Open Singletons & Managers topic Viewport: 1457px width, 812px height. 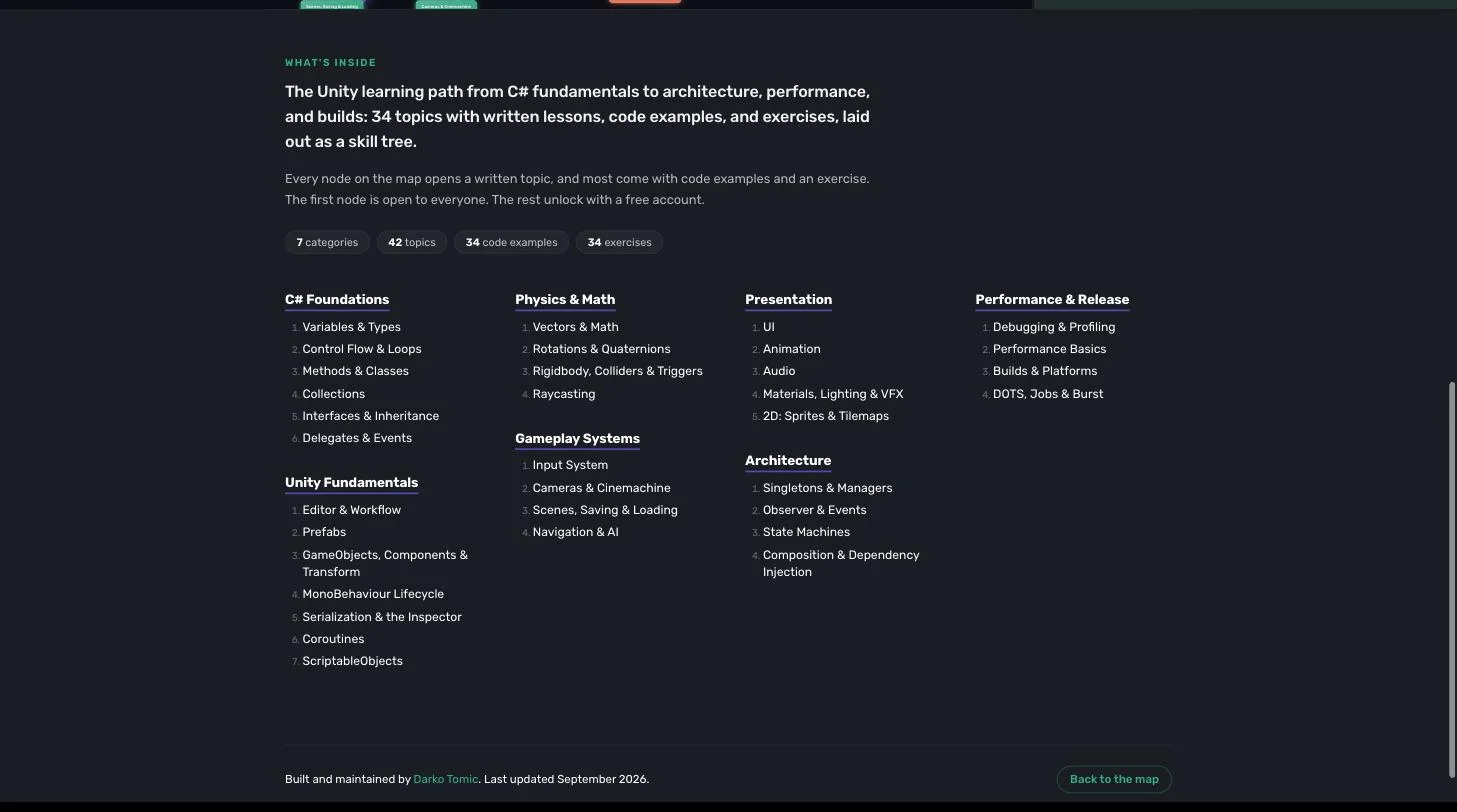[x=827, y=488]
